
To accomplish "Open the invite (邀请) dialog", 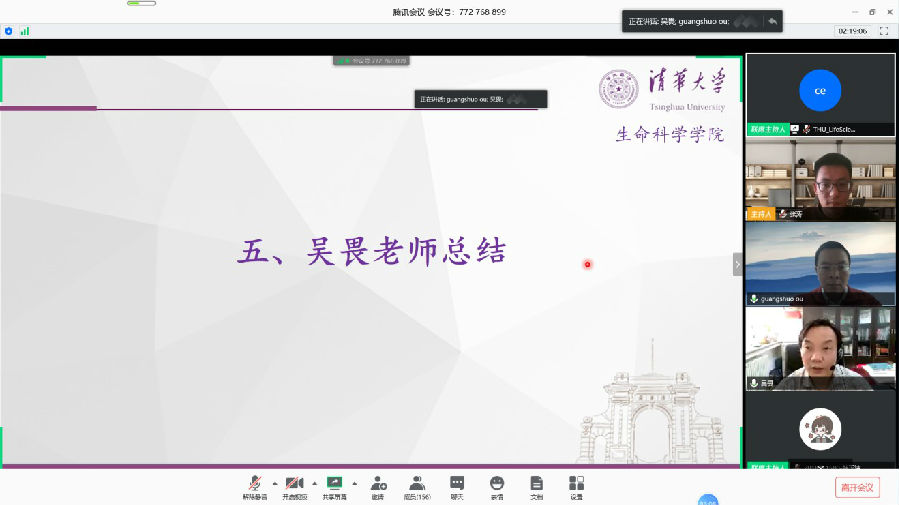I will 378,487.
